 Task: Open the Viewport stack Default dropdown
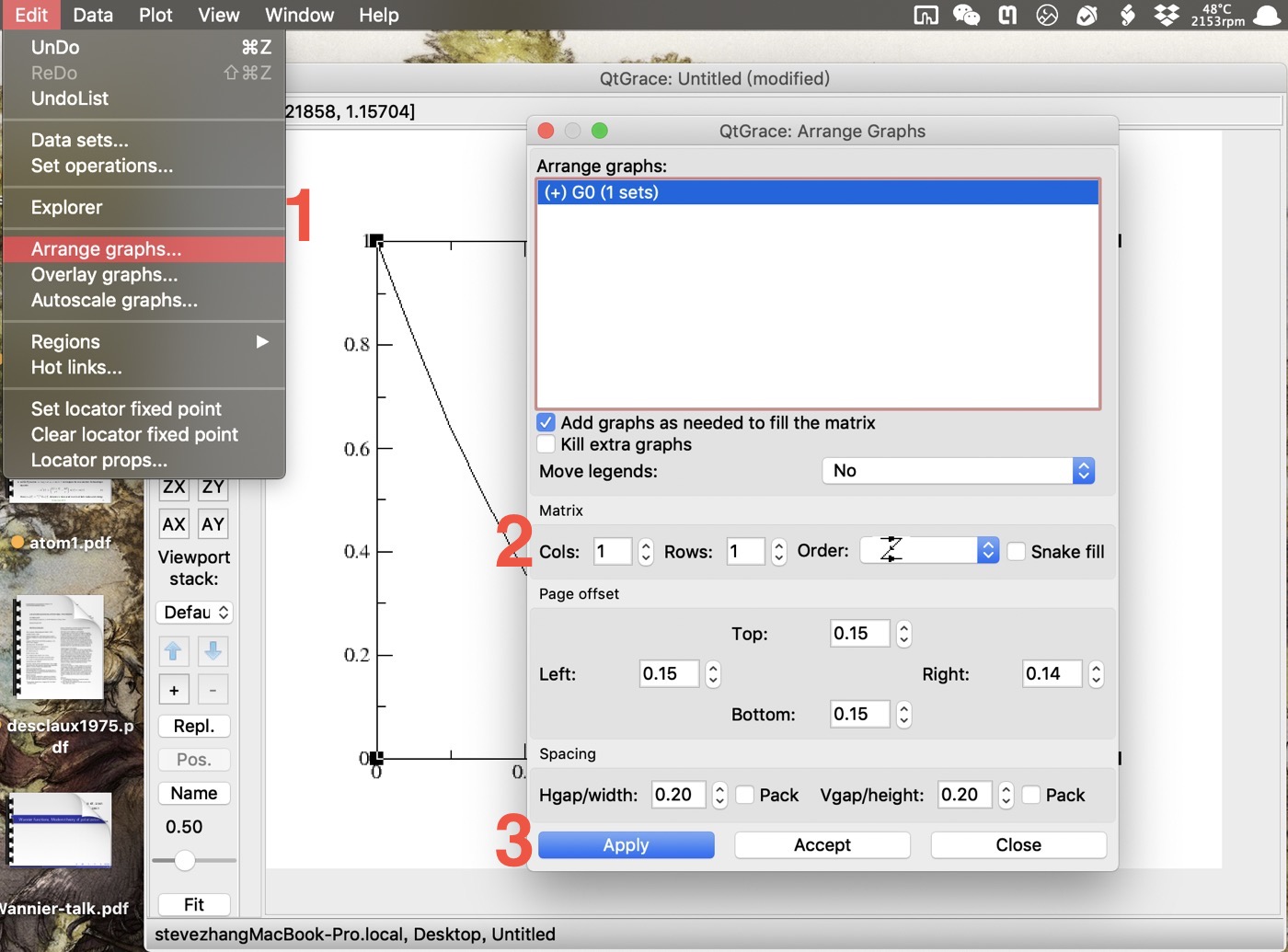195,613
